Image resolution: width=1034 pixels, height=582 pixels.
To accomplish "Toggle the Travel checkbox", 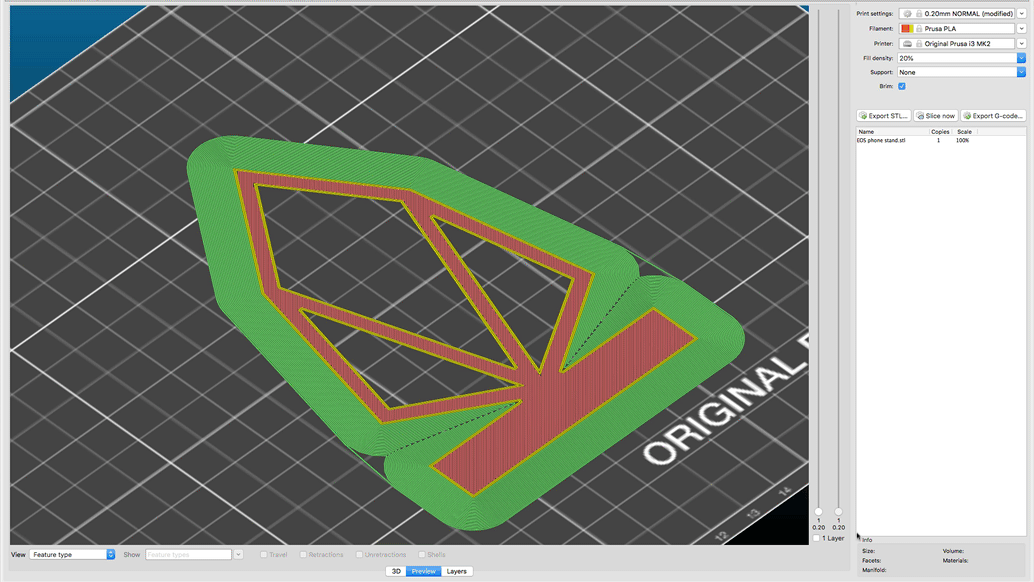I will (264, 554).
